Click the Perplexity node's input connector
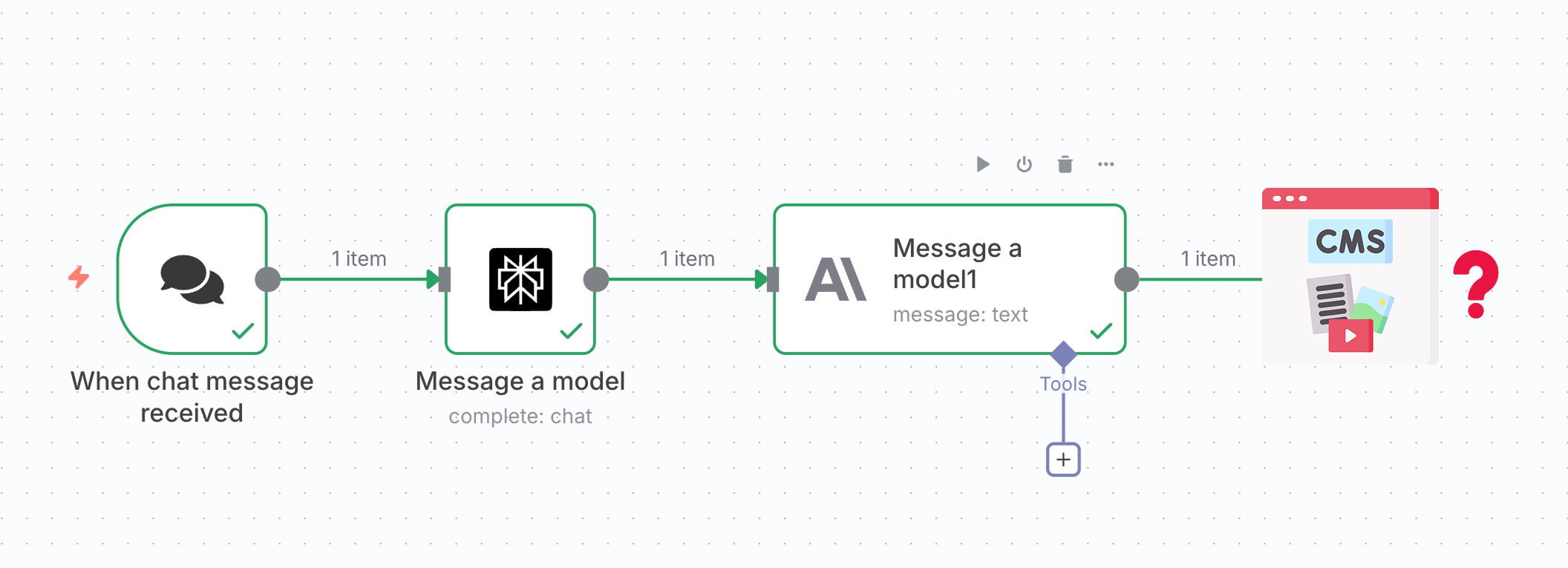This screenshot has height=568, width=1568. 444,279
